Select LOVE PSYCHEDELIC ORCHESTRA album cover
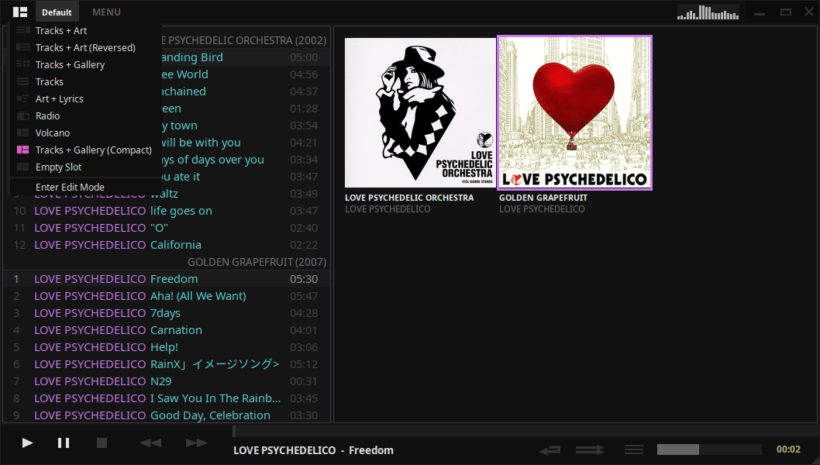 click(420, 112)
